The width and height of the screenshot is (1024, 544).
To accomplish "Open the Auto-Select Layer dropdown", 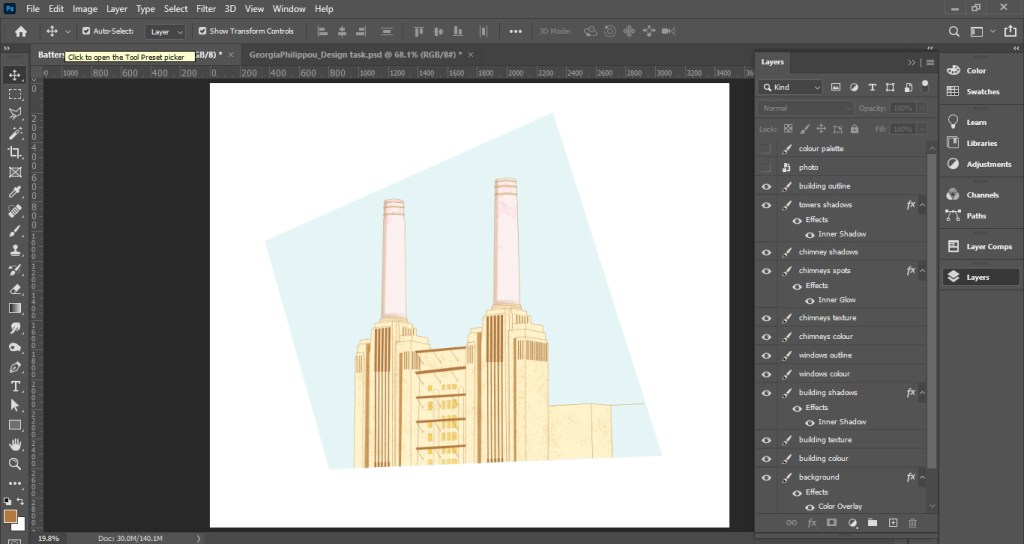I will pyautogui.click(x=165, y=31).
